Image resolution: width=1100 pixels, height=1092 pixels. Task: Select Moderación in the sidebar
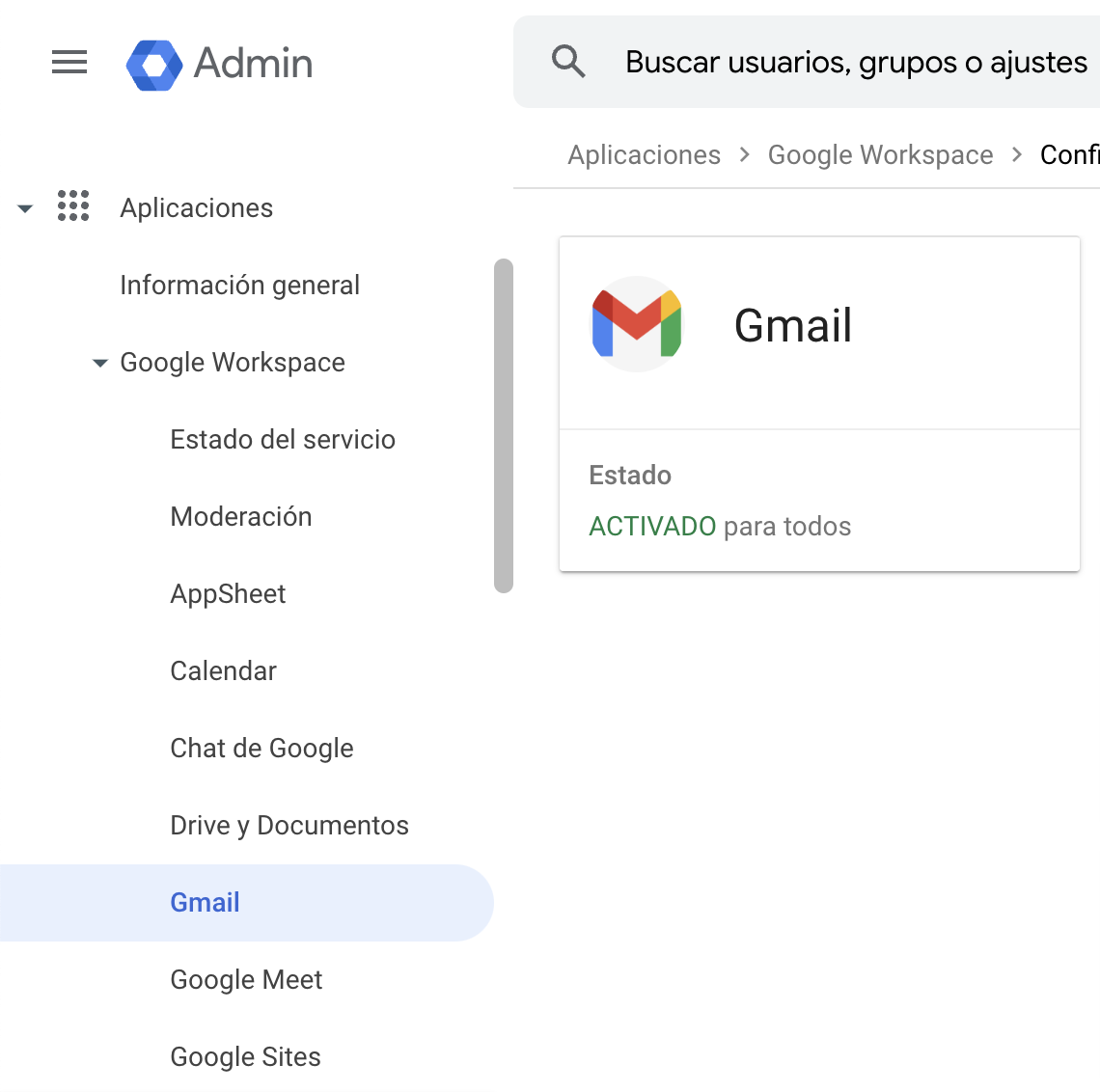tap(241, 517)
